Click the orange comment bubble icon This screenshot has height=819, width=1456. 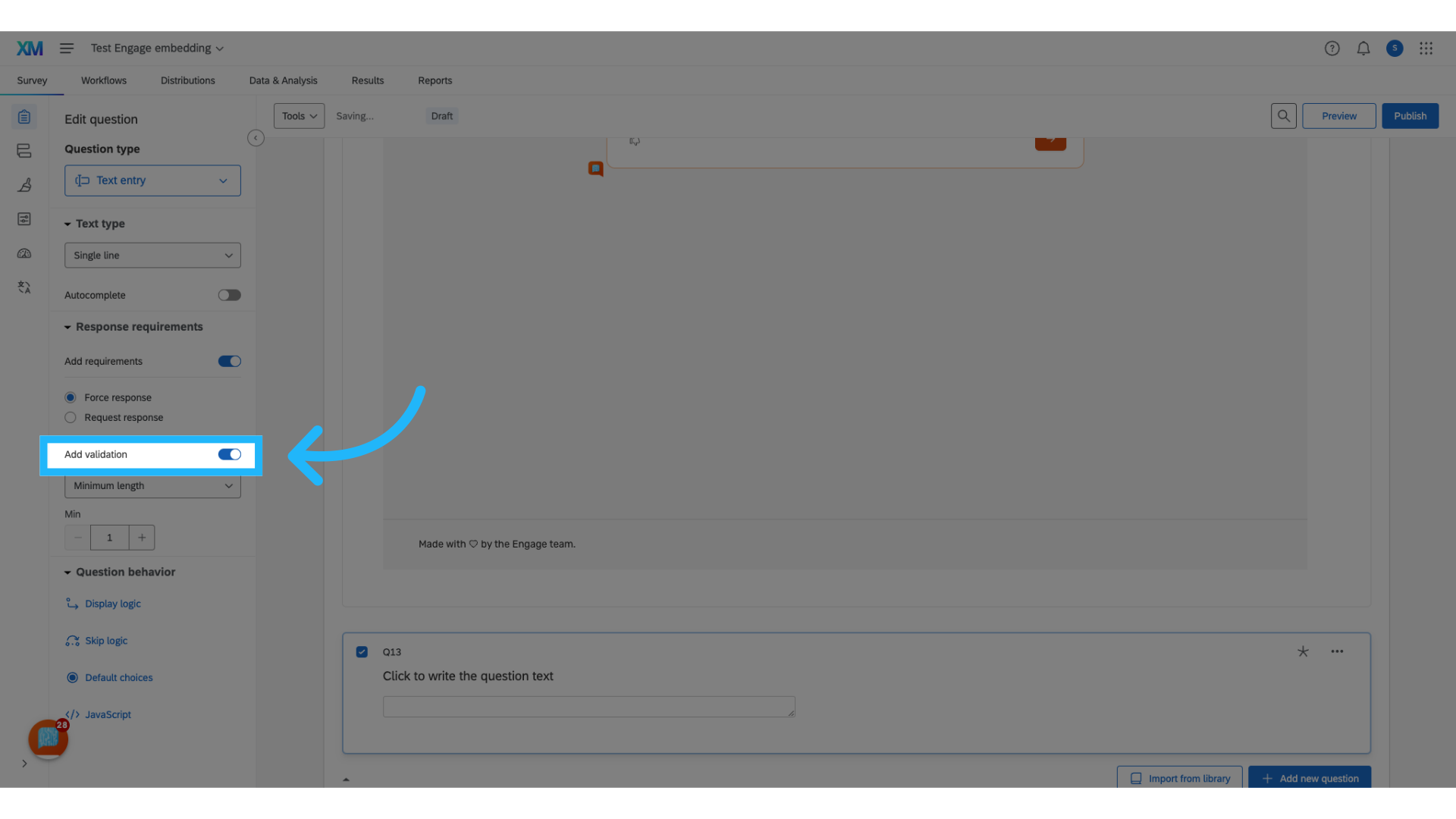click(596, 168)
